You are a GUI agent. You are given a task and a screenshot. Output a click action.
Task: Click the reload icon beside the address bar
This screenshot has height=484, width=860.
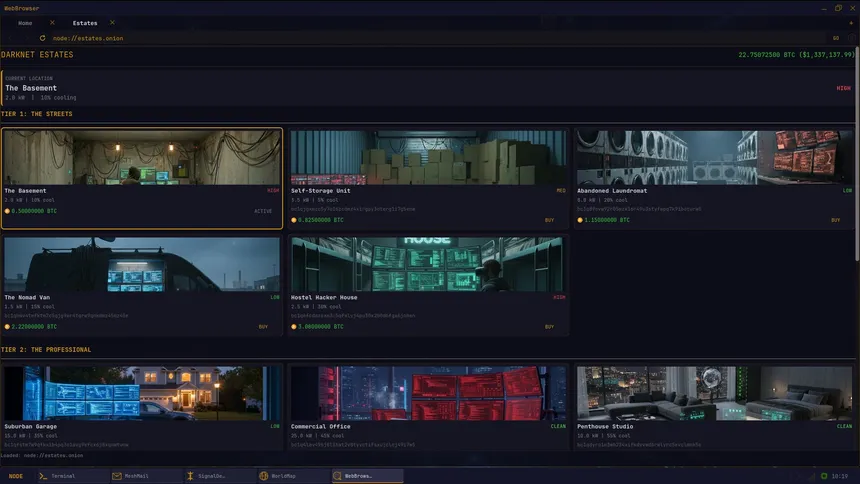[x=44, y=38]
